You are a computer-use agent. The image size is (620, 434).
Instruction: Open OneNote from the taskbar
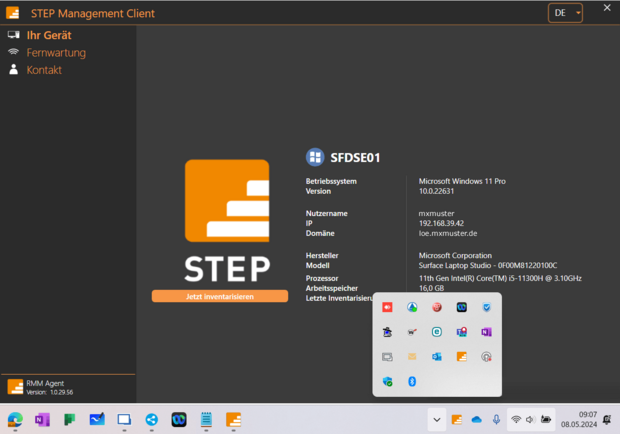42,419
